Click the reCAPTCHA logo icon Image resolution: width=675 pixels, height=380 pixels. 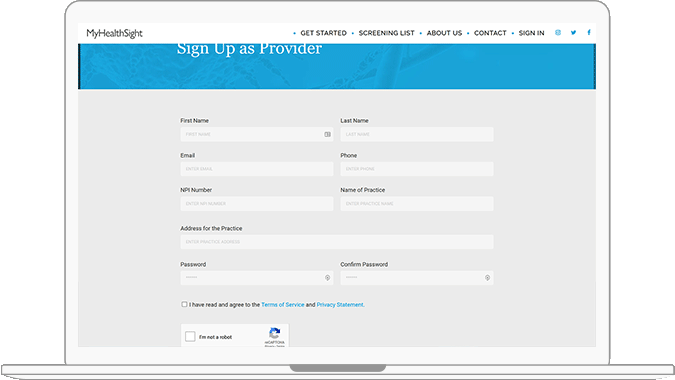tap(275, 333)
